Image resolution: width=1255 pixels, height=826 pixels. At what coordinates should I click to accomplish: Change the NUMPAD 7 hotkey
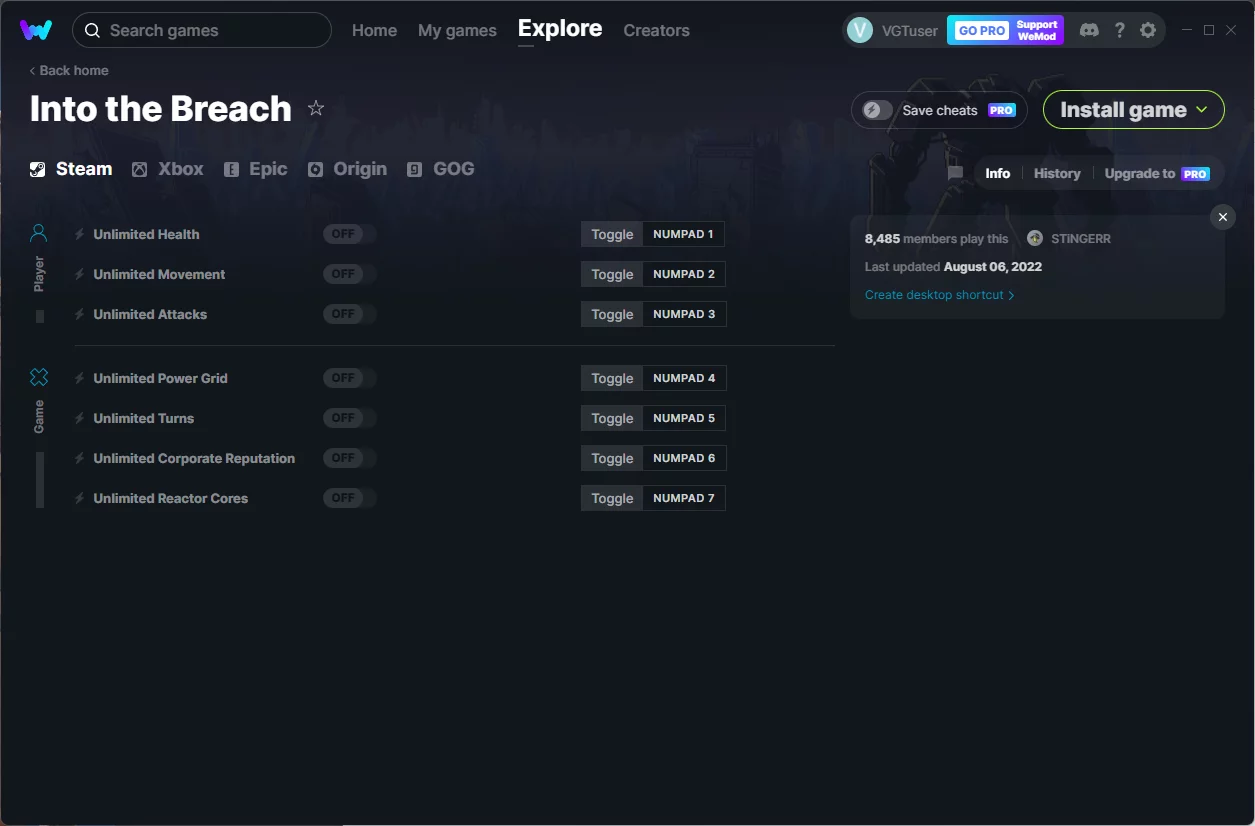[684, 498]
